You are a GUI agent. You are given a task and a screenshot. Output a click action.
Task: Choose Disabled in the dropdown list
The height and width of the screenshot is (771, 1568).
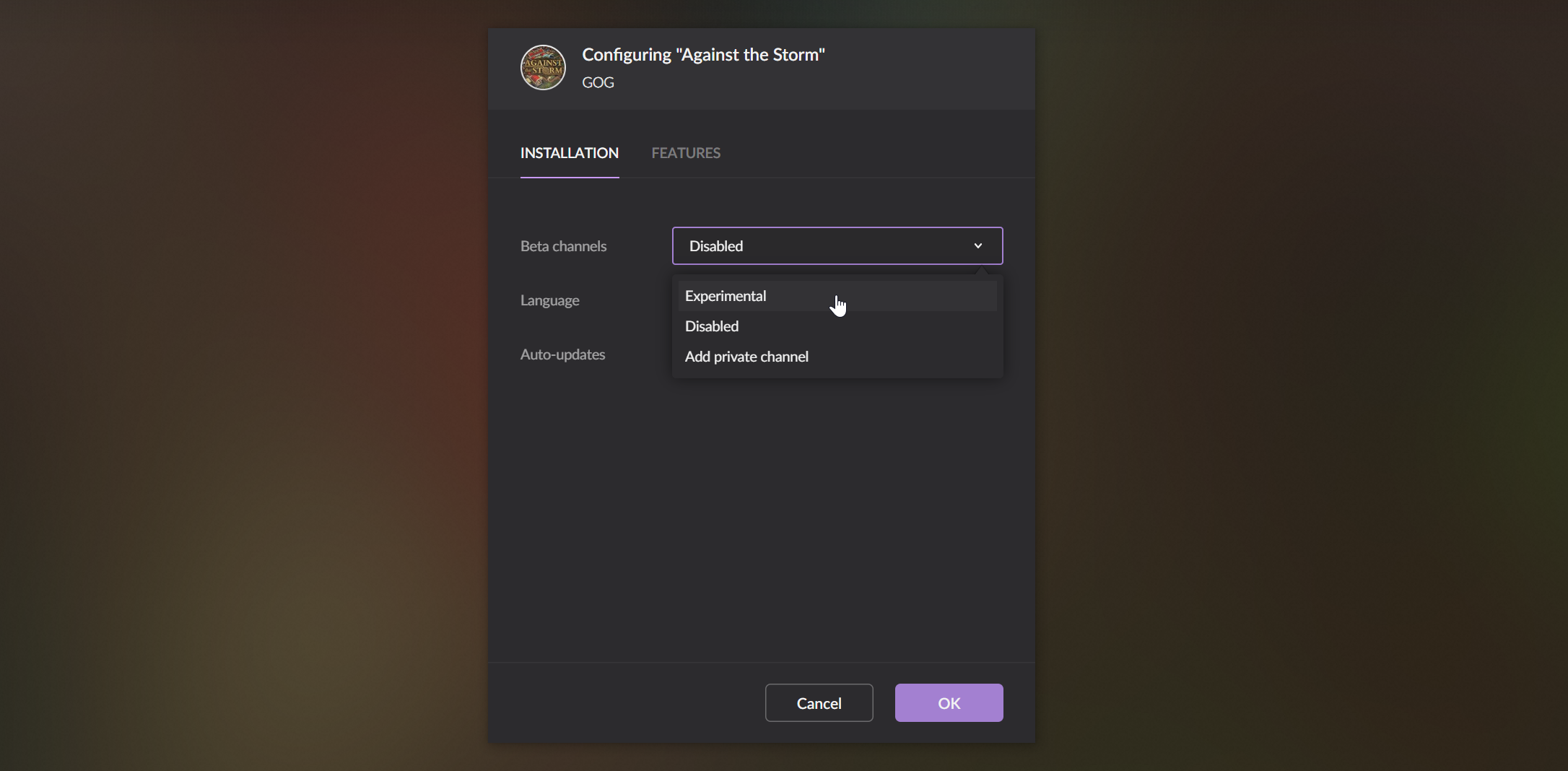tap(712, 326)
